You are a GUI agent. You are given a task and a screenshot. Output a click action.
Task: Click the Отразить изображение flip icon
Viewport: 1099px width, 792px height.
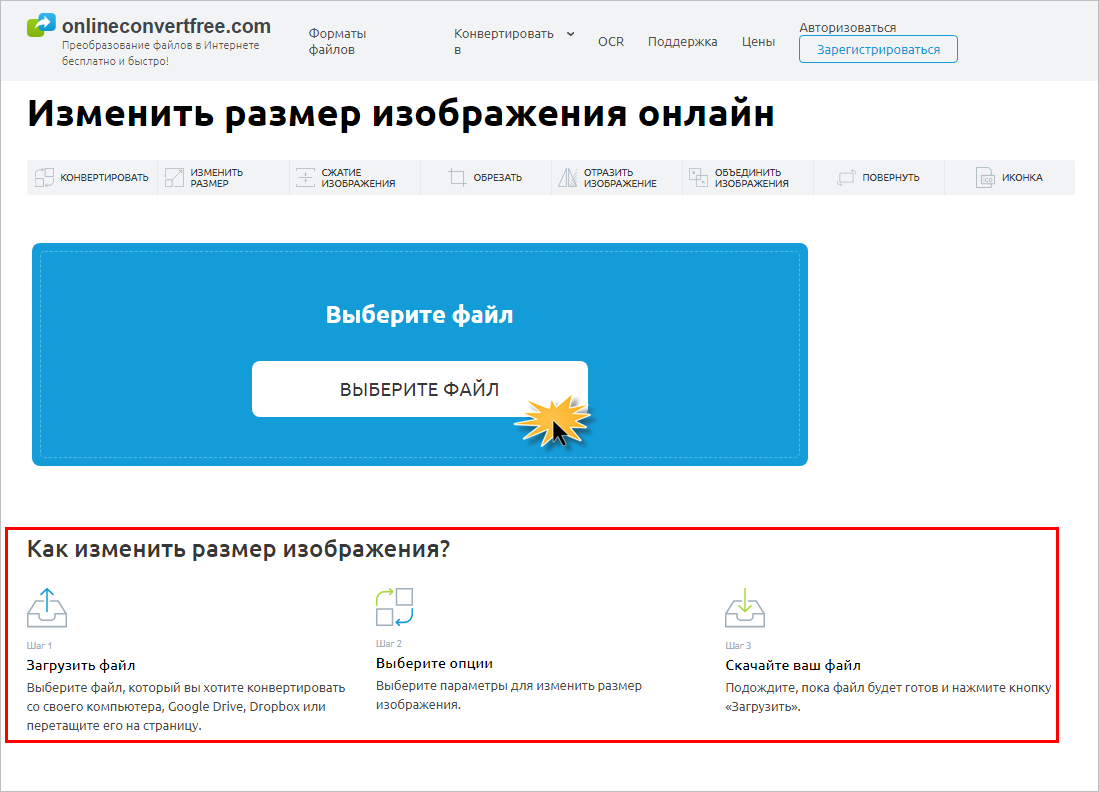click(x=568, y=177)
